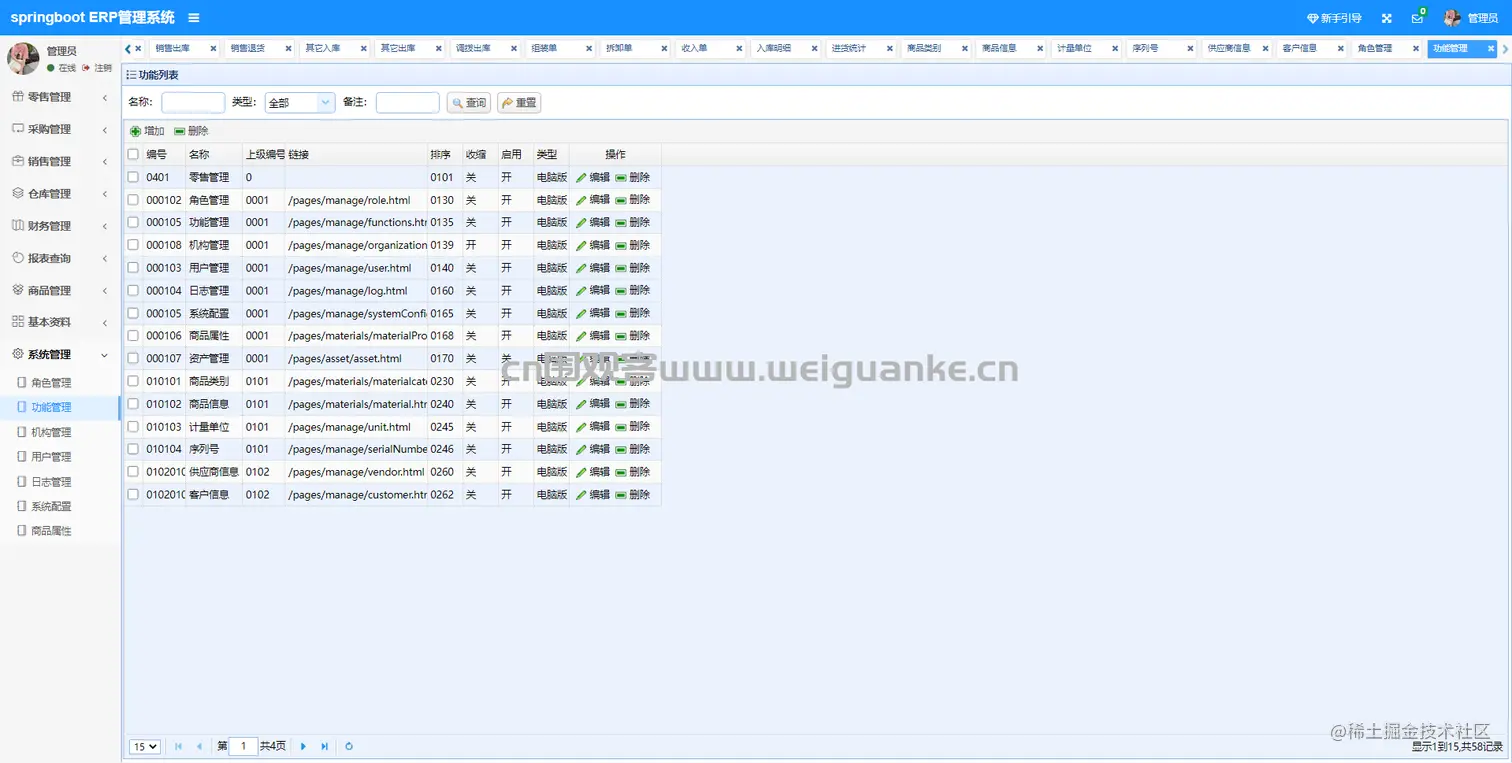Collapse the 系统管理 sidebar menu

click(60, 354)
